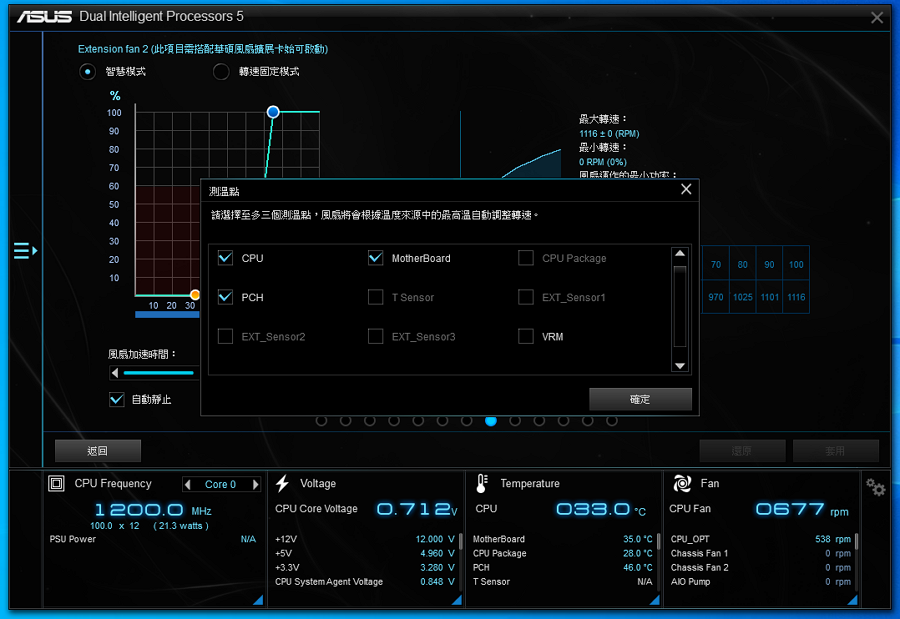The width and height of the screenshot is (900, 619).
Task: Click the Temperature thermometer icon
Action: (482, 483)
